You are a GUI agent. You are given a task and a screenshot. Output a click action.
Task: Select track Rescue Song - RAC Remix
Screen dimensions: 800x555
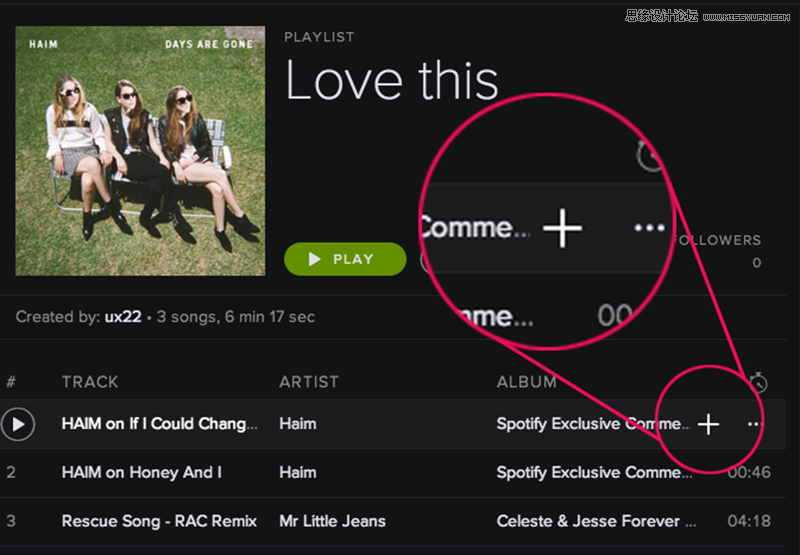pyautogui.click(x=159, y=521)
